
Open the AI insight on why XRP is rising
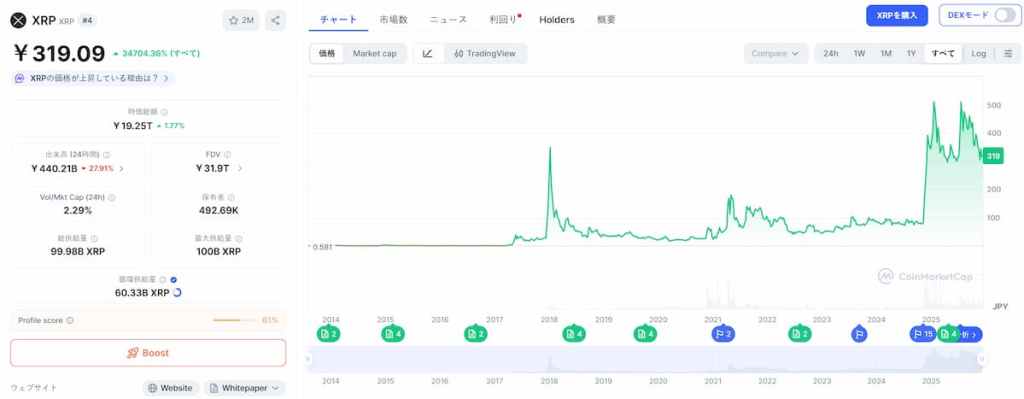coord(93,78)
